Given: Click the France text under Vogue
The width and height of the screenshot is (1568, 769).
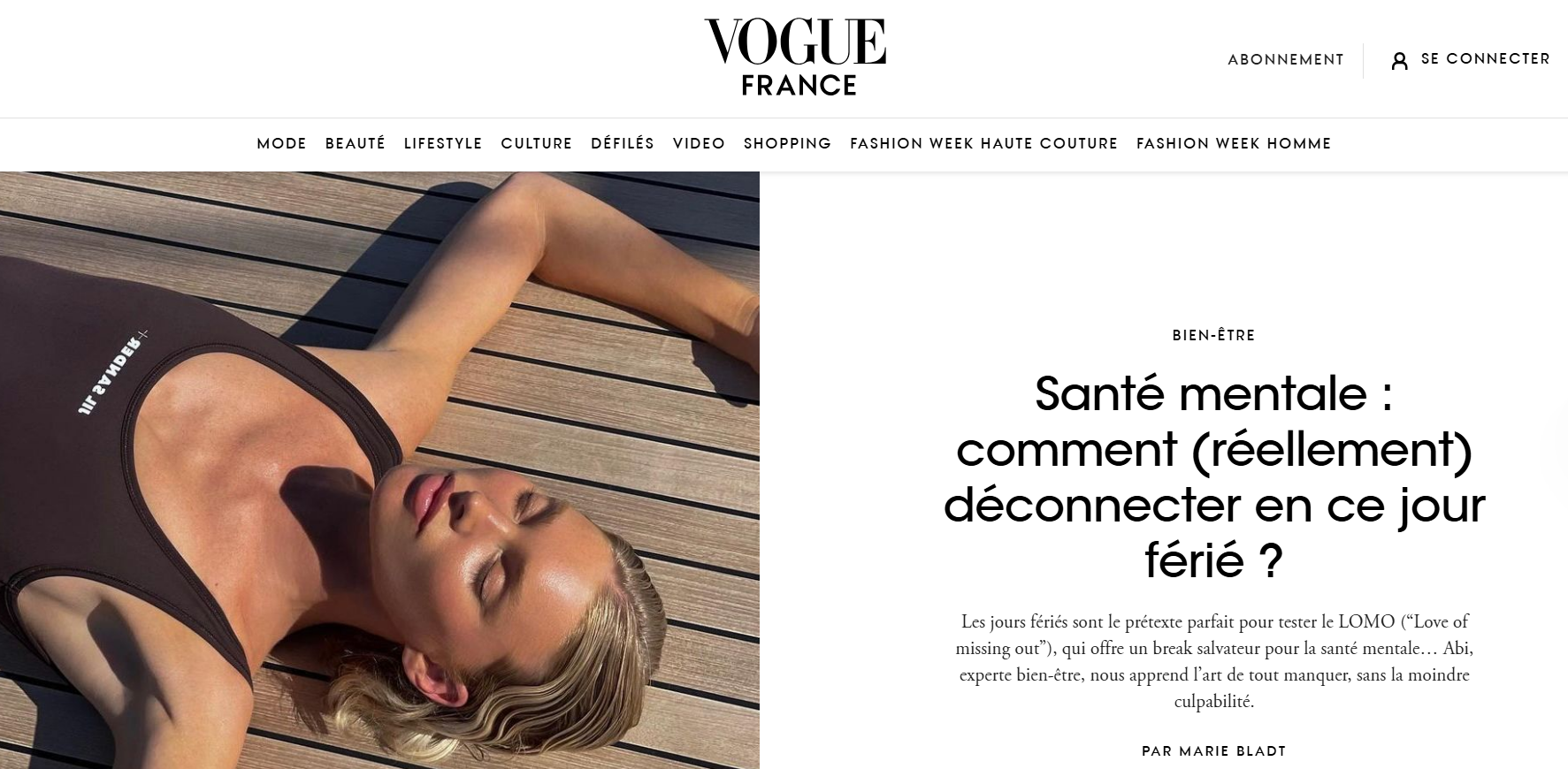Looking at the screenshot, I should [799, 85].
